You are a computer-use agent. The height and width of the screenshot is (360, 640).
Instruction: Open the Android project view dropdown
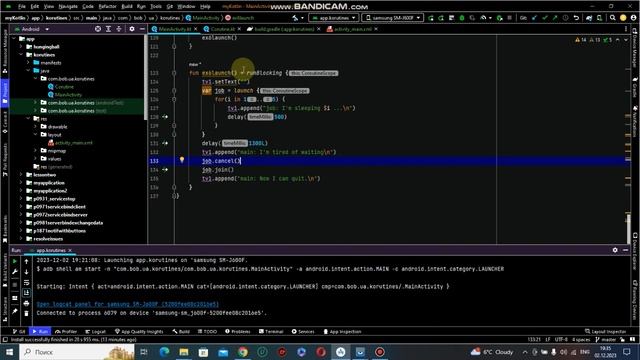point(32,29)
